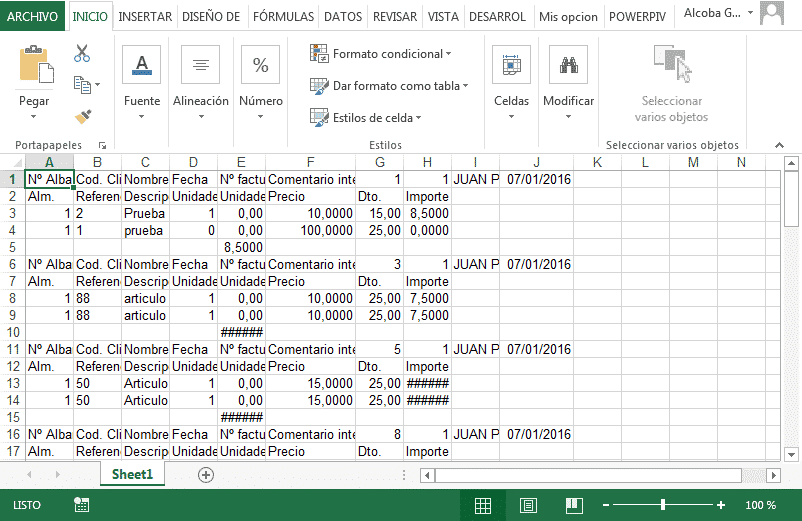Select the Sheet1 worksheet tab
Screen dimensions: 802x521
pos(132,474)
